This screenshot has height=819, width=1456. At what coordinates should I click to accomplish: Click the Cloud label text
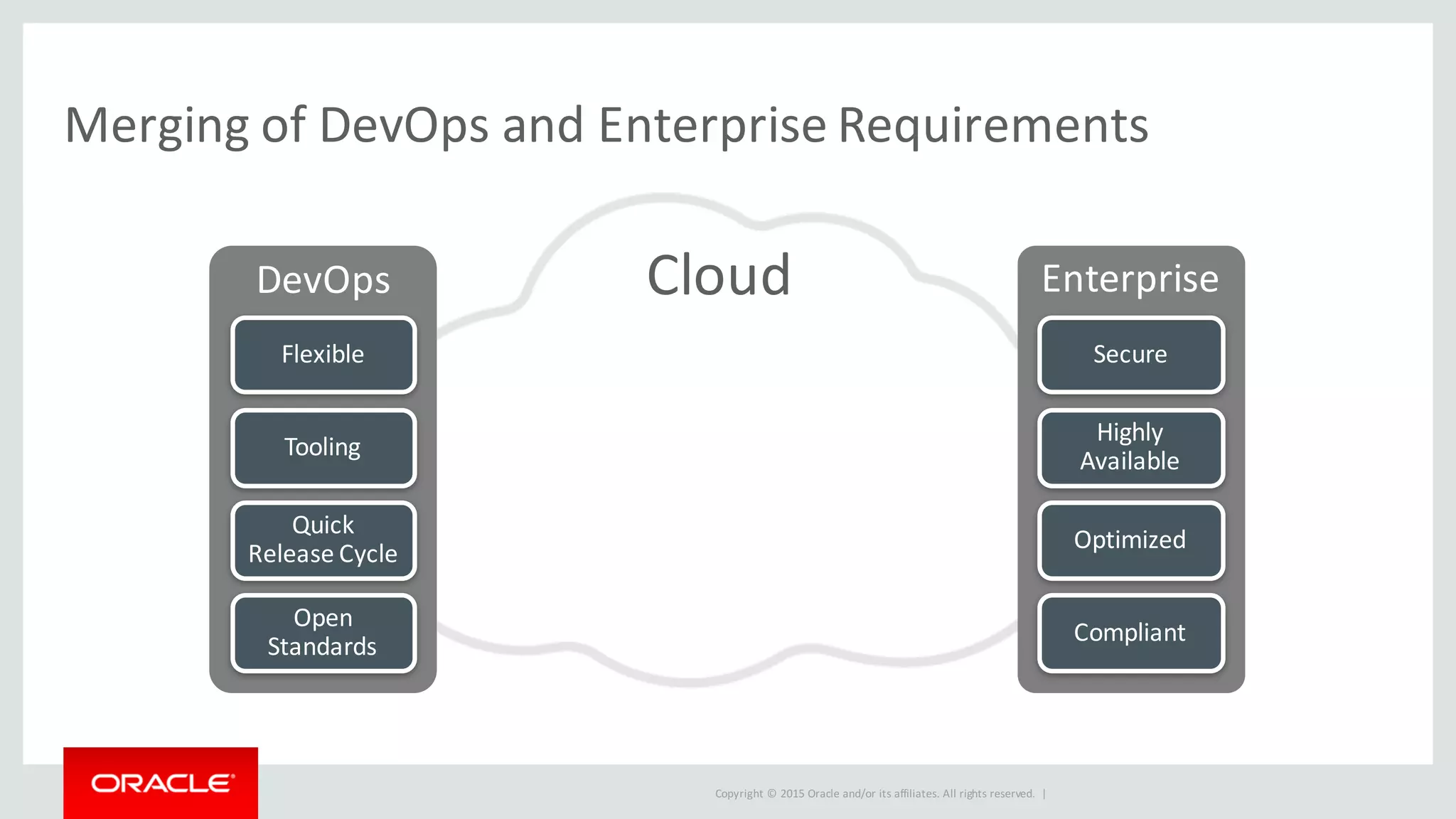coord(718,276)
